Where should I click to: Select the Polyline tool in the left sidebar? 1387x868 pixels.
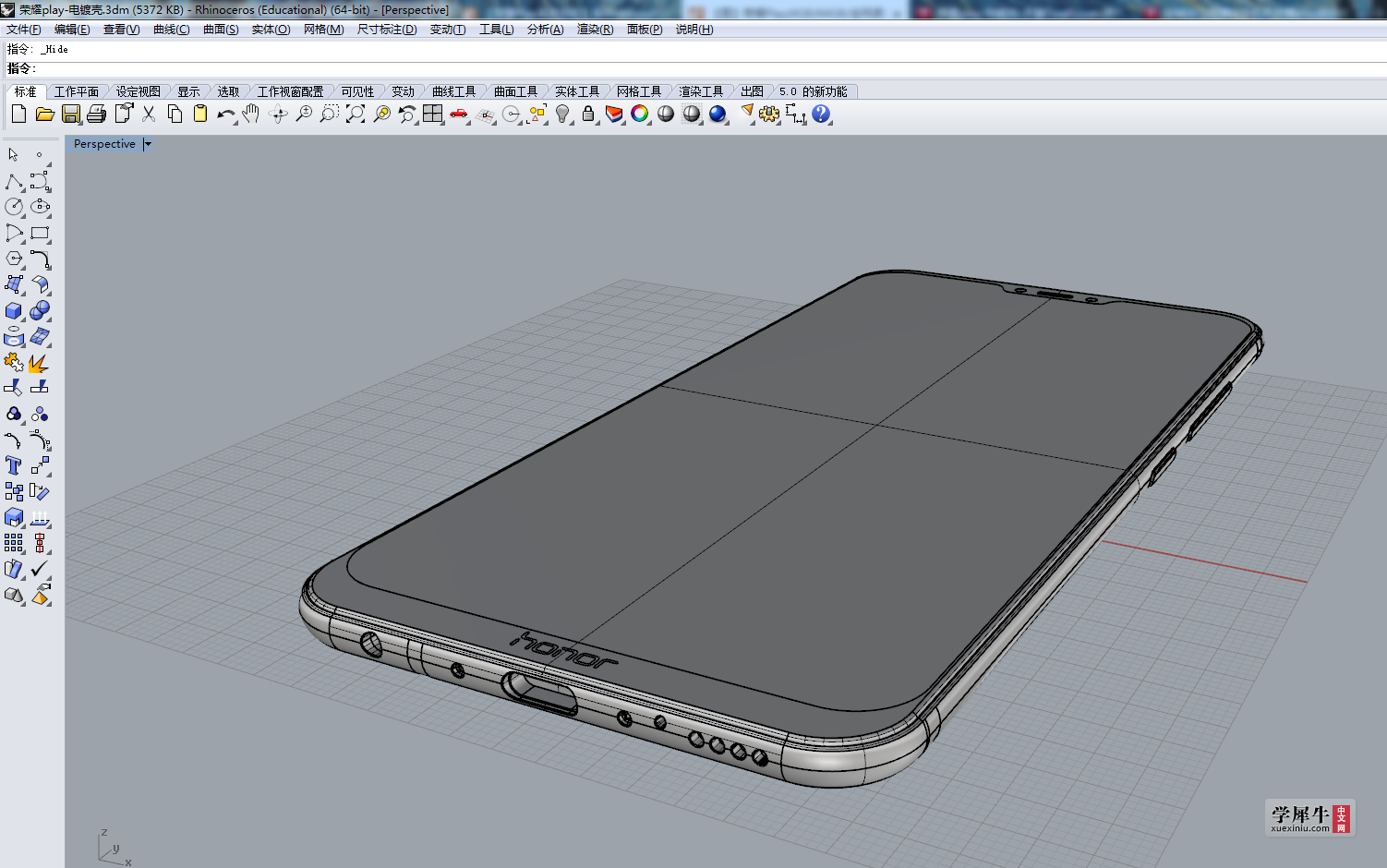tap(14, 181)
